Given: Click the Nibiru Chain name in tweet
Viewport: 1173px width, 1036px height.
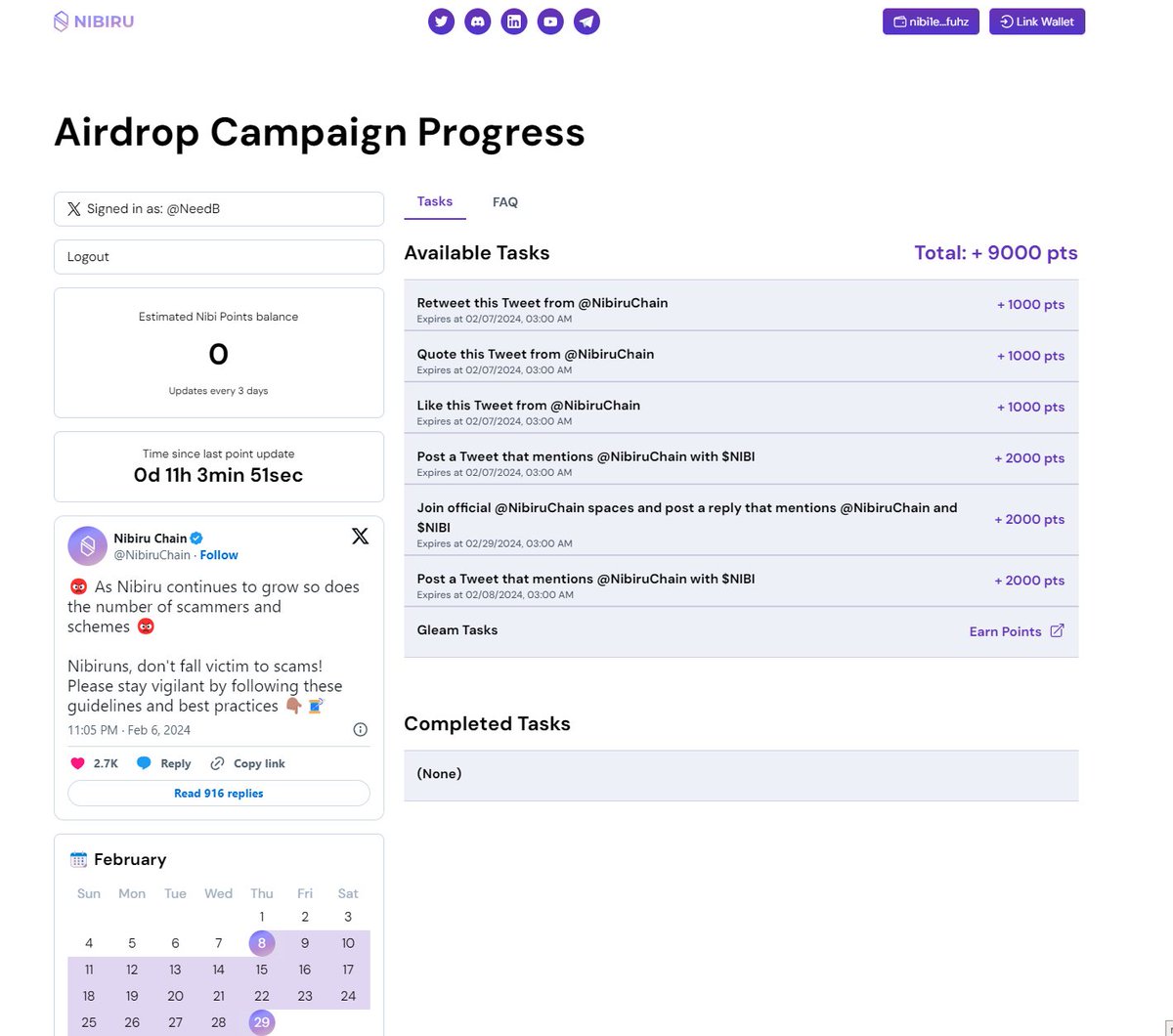Looking at the screenshot, I should coord(150,539).
